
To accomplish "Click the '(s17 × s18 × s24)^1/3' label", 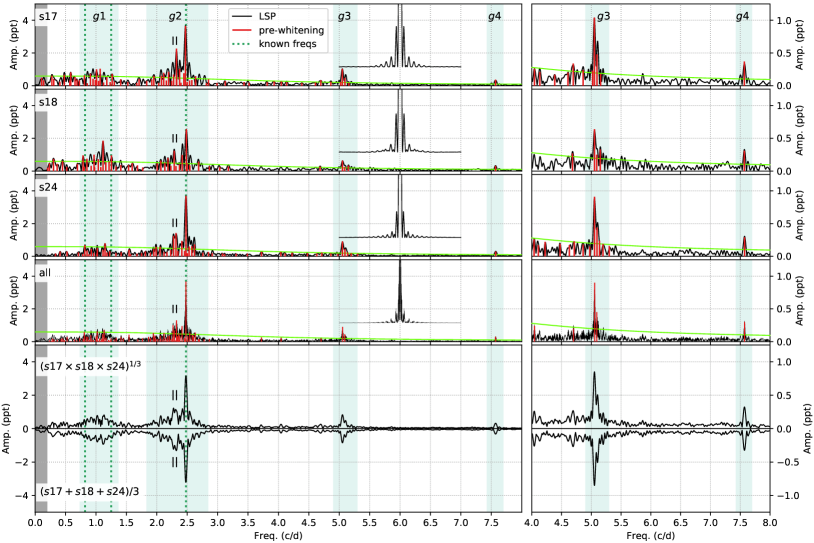I will pyautogui.click(x=90, y=366).
